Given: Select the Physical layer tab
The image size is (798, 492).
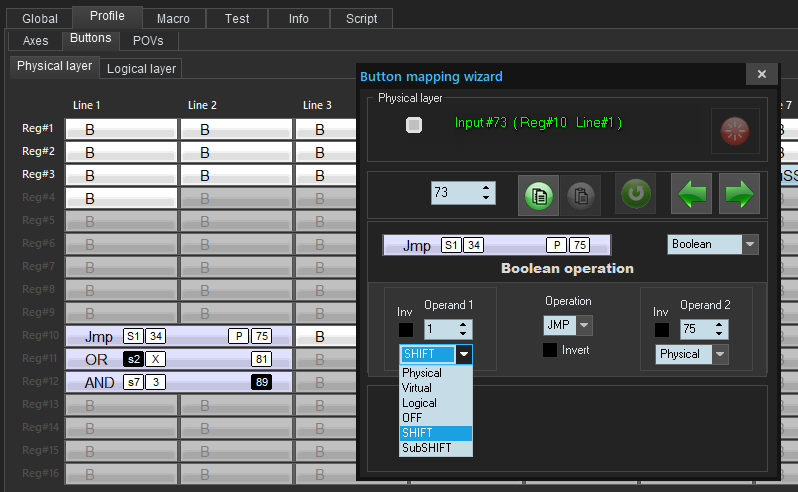Looking at the screenshot, I should point(54,66).
